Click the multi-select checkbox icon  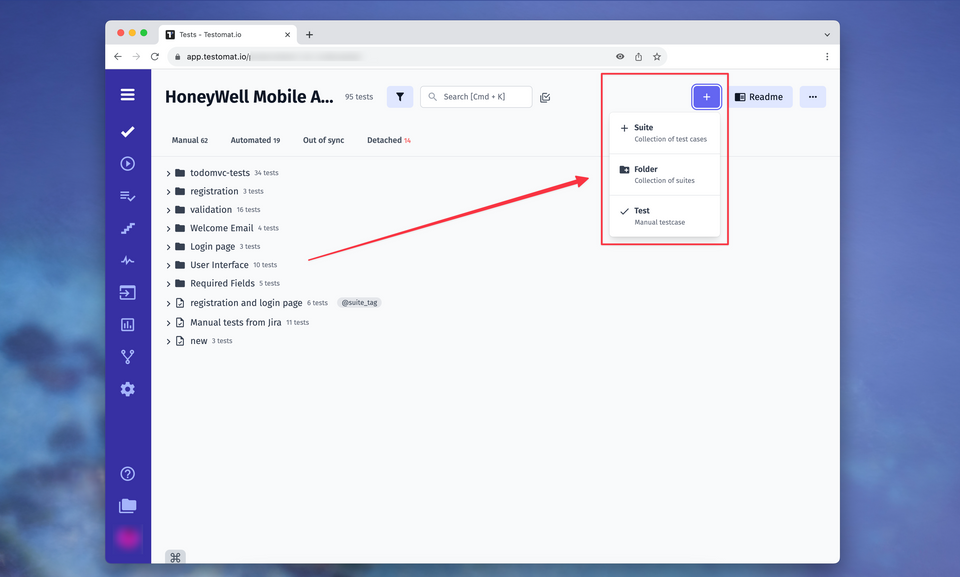coord(545,97)
